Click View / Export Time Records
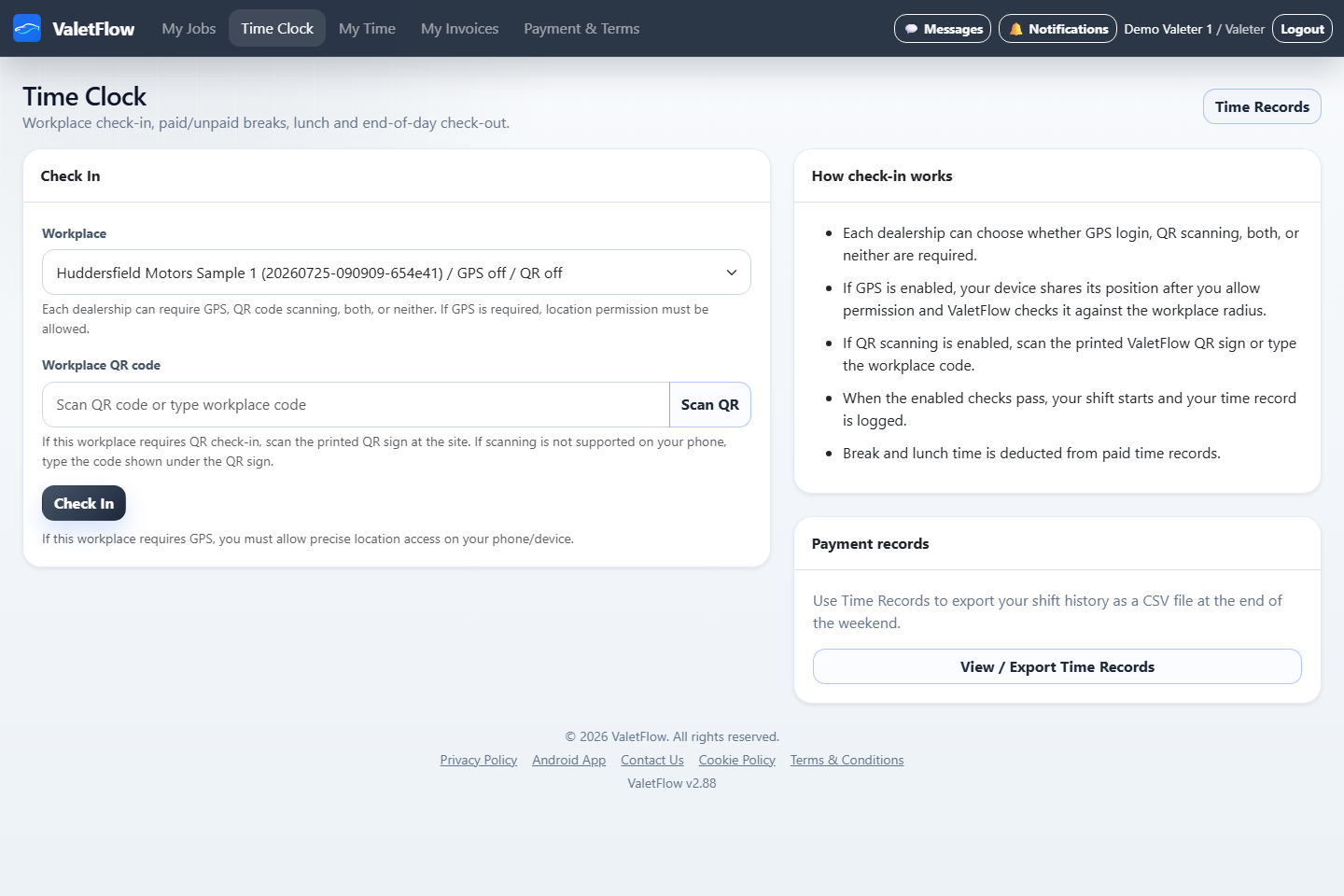This screenshot has height=896, width=1344. (x=1057, y=666)
